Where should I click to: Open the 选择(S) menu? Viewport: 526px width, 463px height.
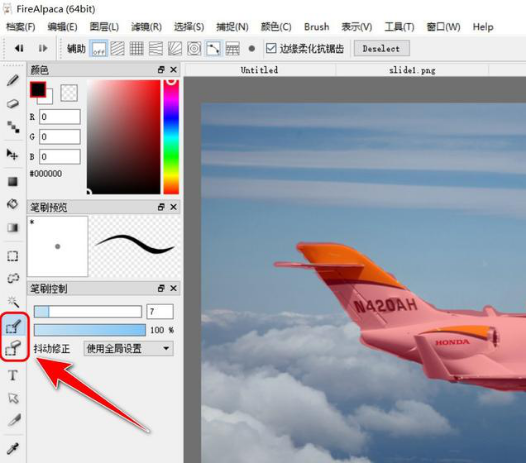coord(189,27)
